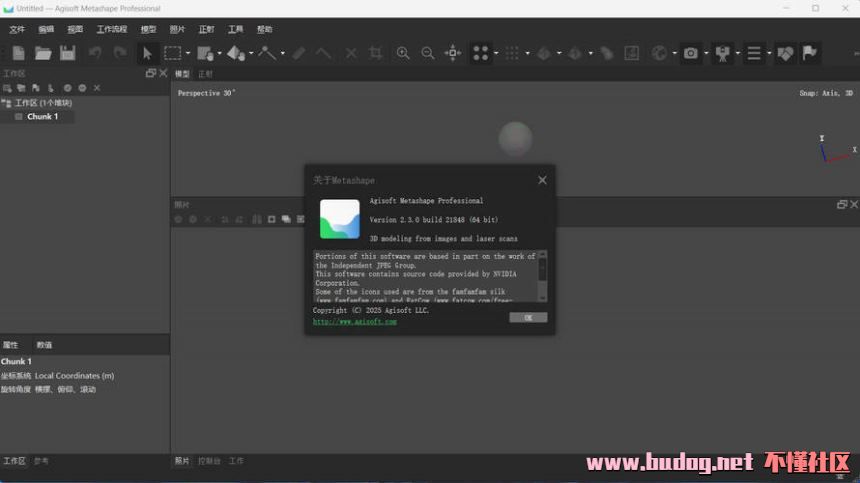The image size is (860, 483).
Task: Click the Zoom In magnifier icon
Action: (403, 53)
